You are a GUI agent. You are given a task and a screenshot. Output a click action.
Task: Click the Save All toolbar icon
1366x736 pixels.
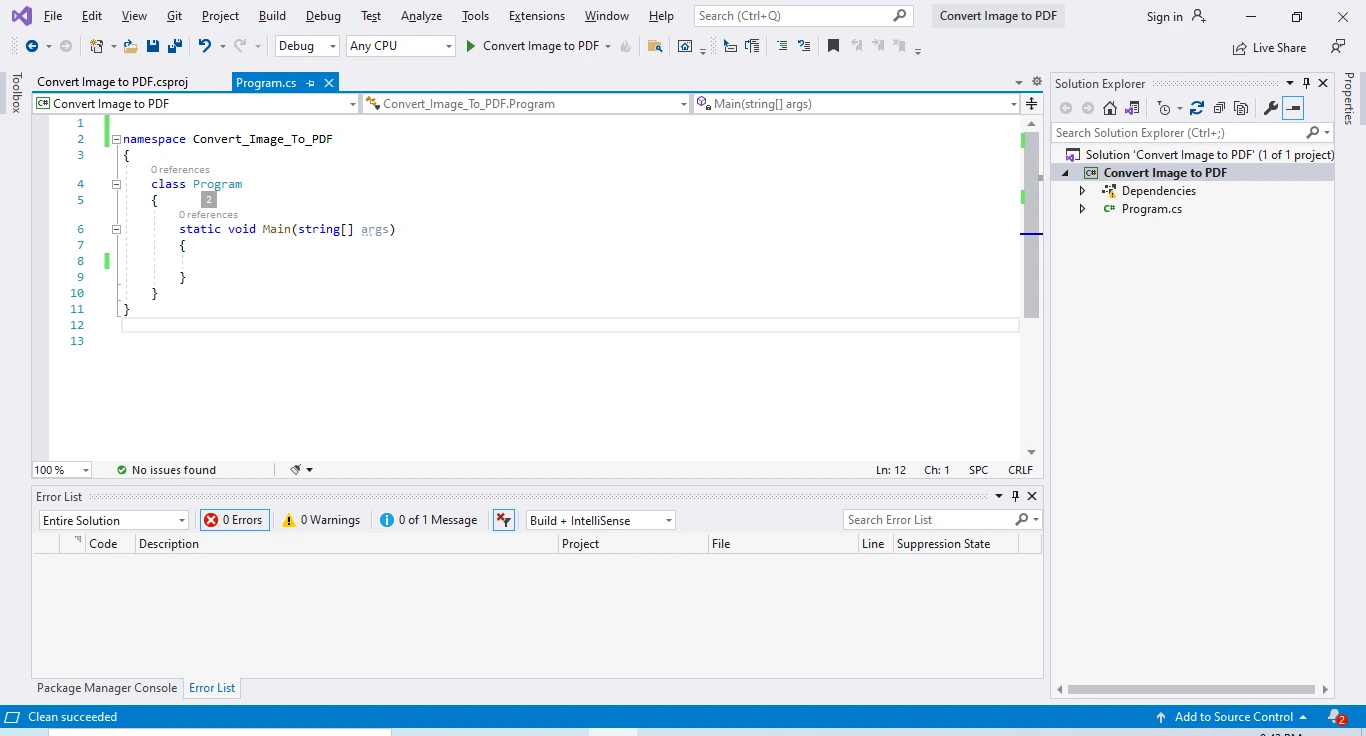[x=174, y=46]
